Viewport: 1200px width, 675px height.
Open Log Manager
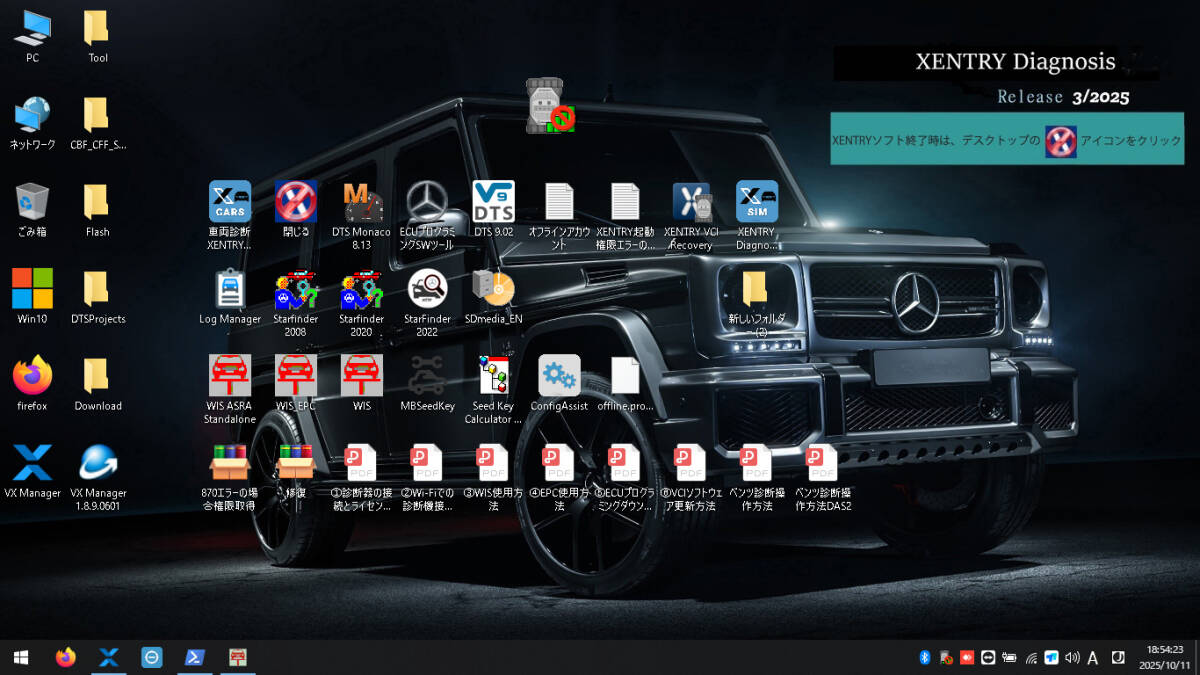(x=230, y=296)
